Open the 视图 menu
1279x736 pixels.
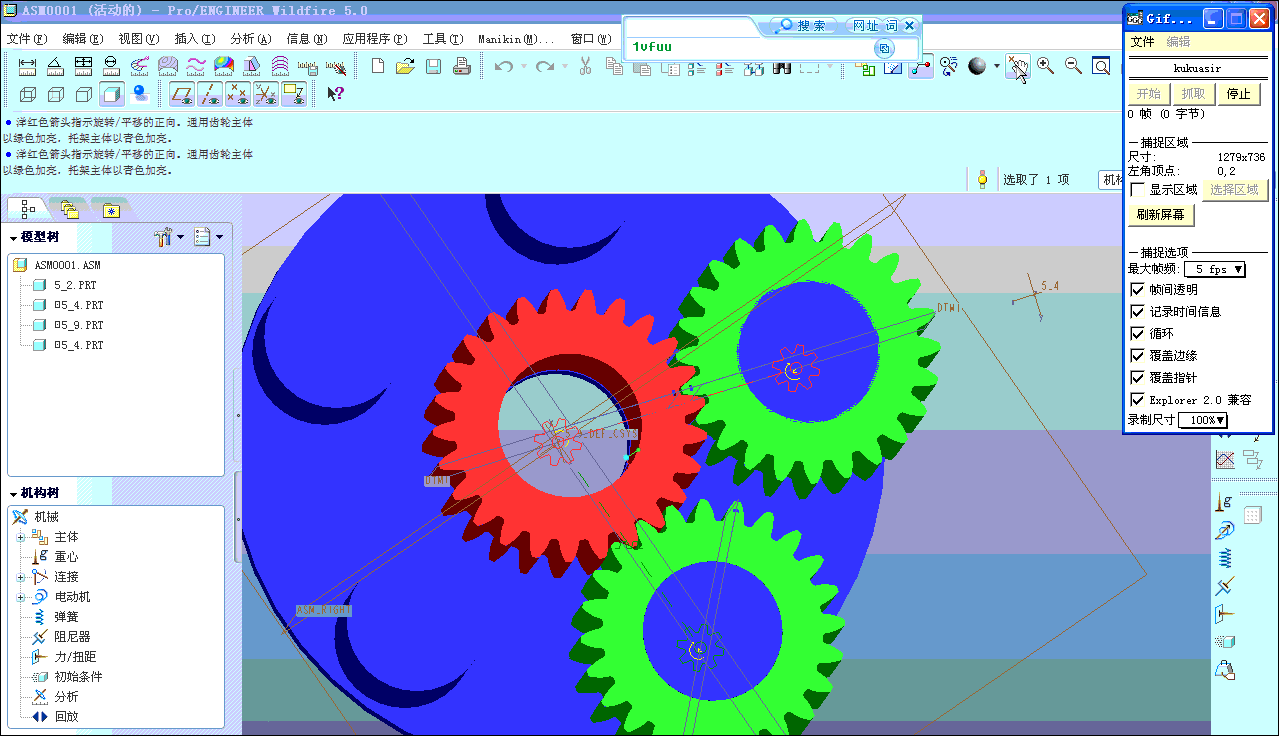tap(138, 39)
